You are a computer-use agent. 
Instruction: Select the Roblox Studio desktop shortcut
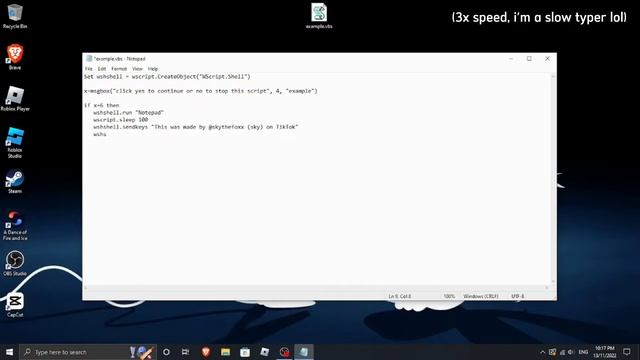click(15, 142)
